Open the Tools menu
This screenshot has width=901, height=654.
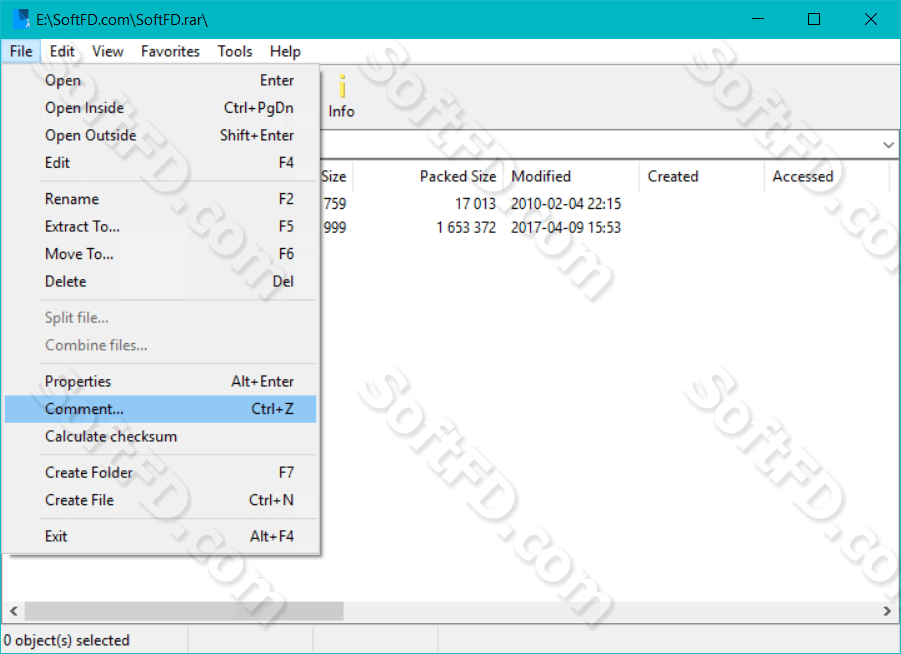(x=234, y=51)
